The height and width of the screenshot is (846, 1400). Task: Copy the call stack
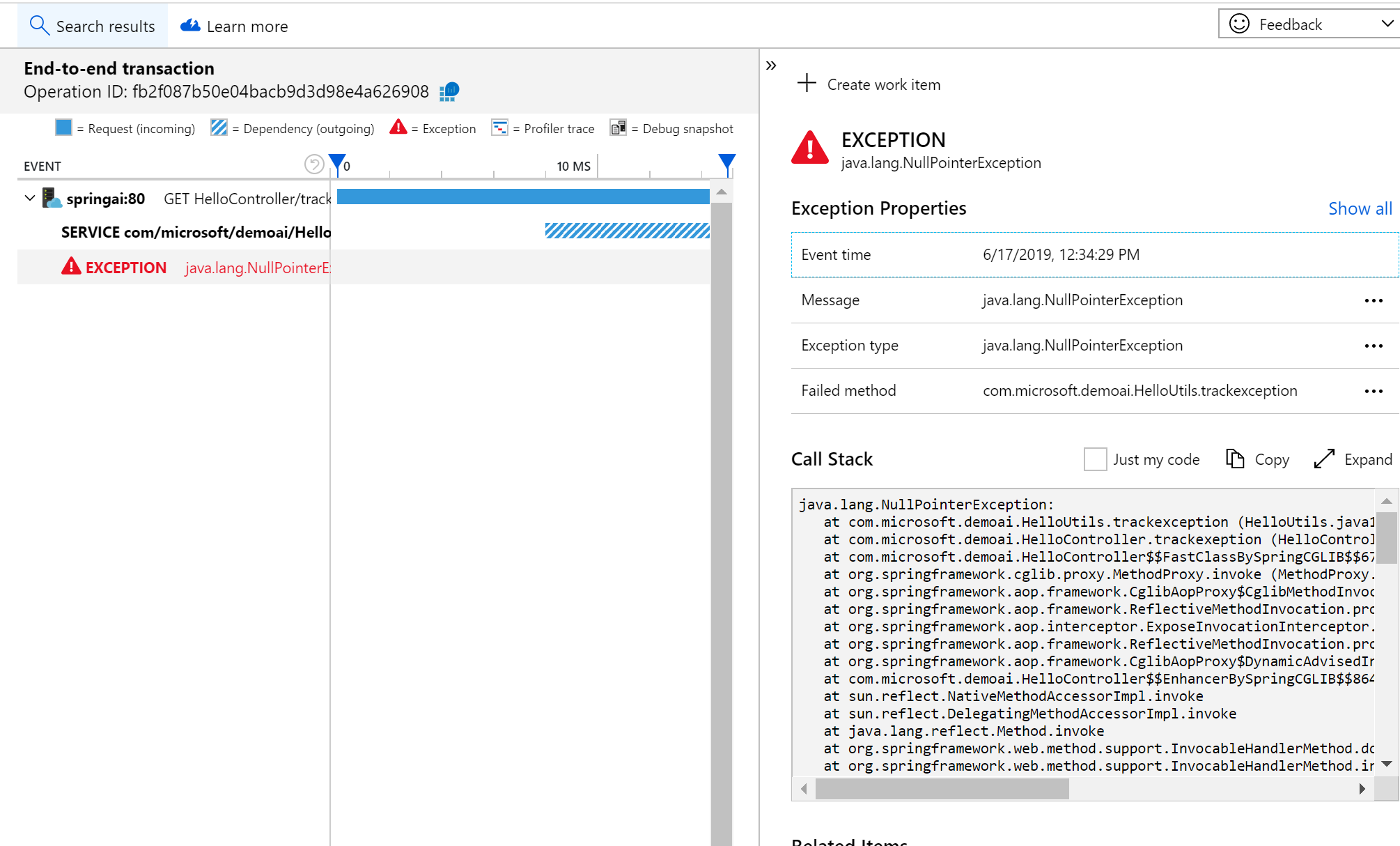1257,459
